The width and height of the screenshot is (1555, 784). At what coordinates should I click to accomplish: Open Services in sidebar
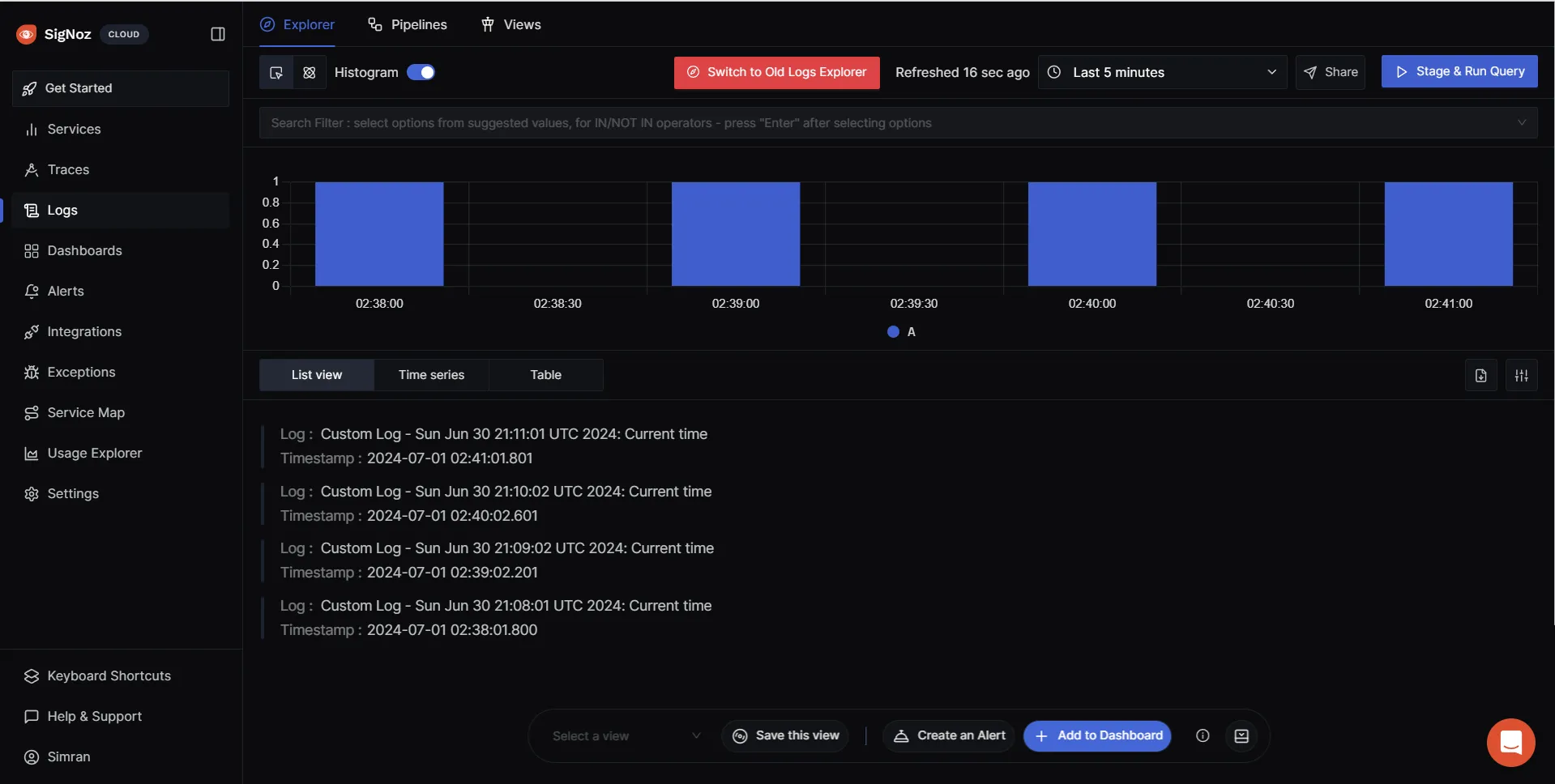click(121, 129)
